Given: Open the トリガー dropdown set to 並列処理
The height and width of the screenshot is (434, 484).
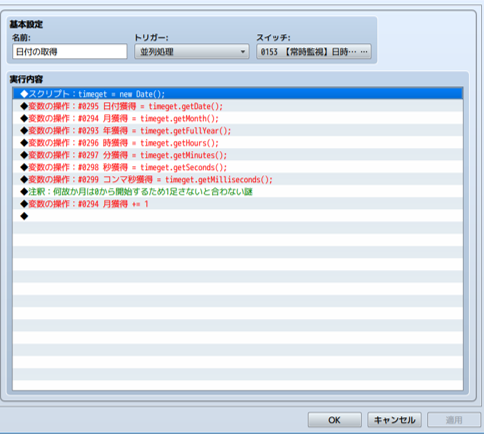Looking at the screenshot, I should tap(192, 52).
